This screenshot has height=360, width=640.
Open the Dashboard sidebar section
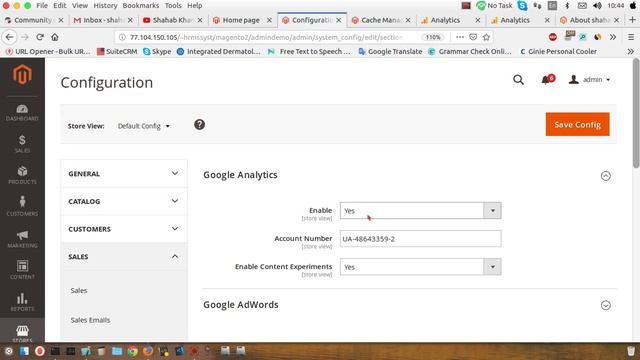[22, 113]
